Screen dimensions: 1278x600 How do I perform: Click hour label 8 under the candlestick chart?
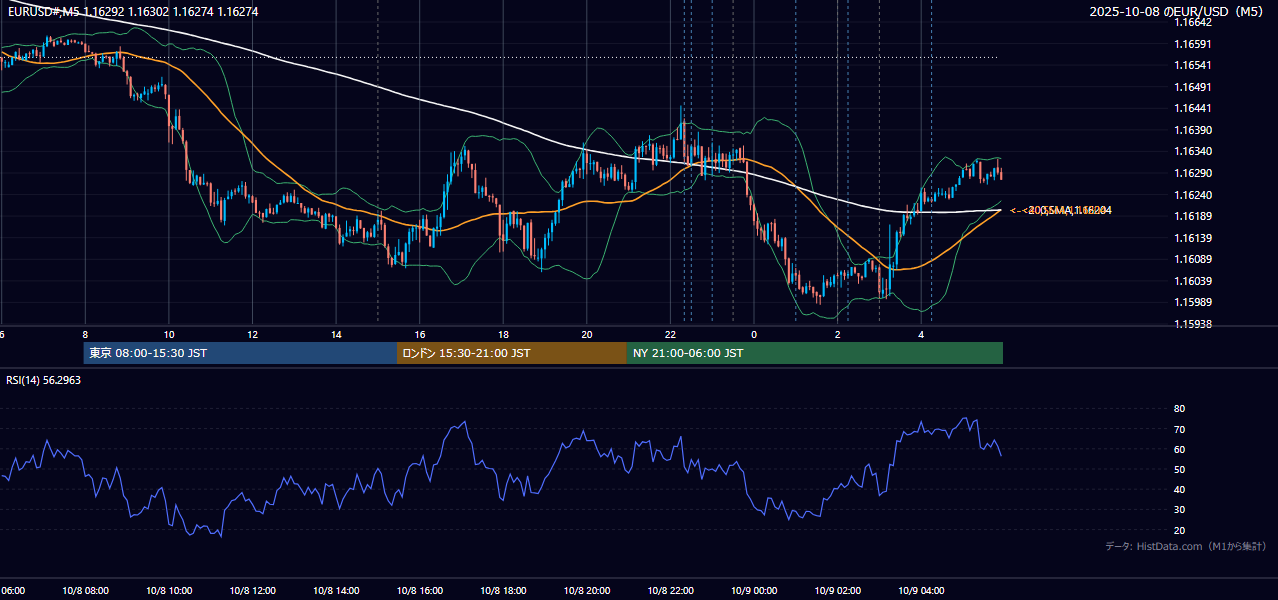pos(85,335)
